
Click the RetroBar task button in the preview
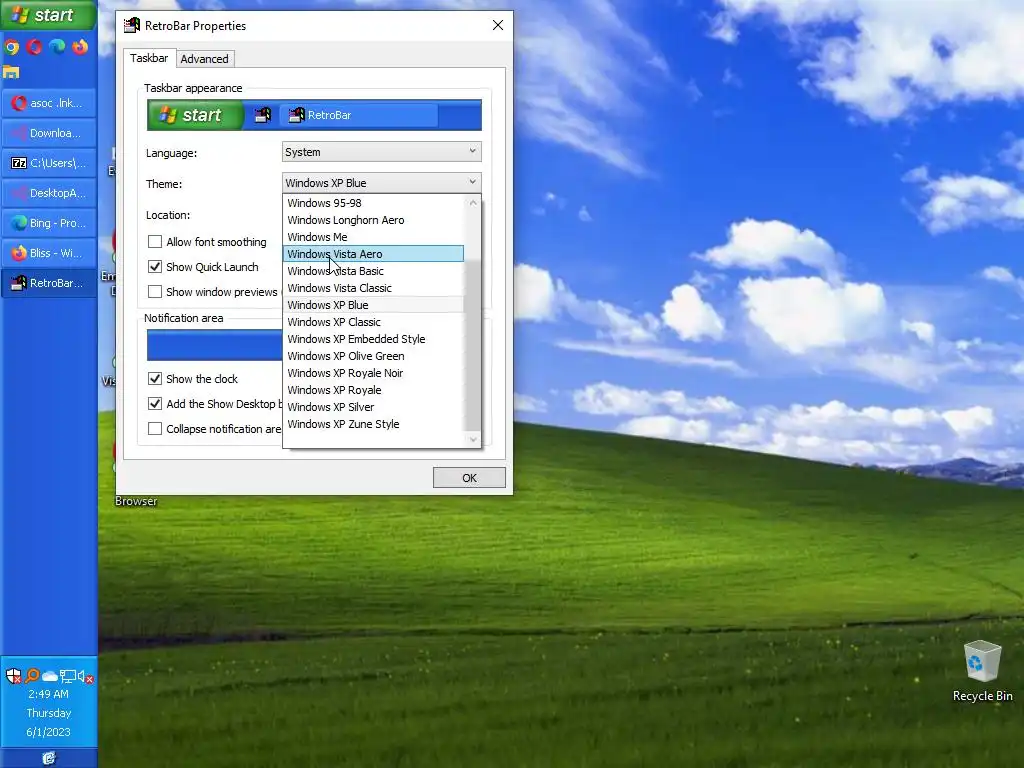pyautogui.click(x=359, y=116)
